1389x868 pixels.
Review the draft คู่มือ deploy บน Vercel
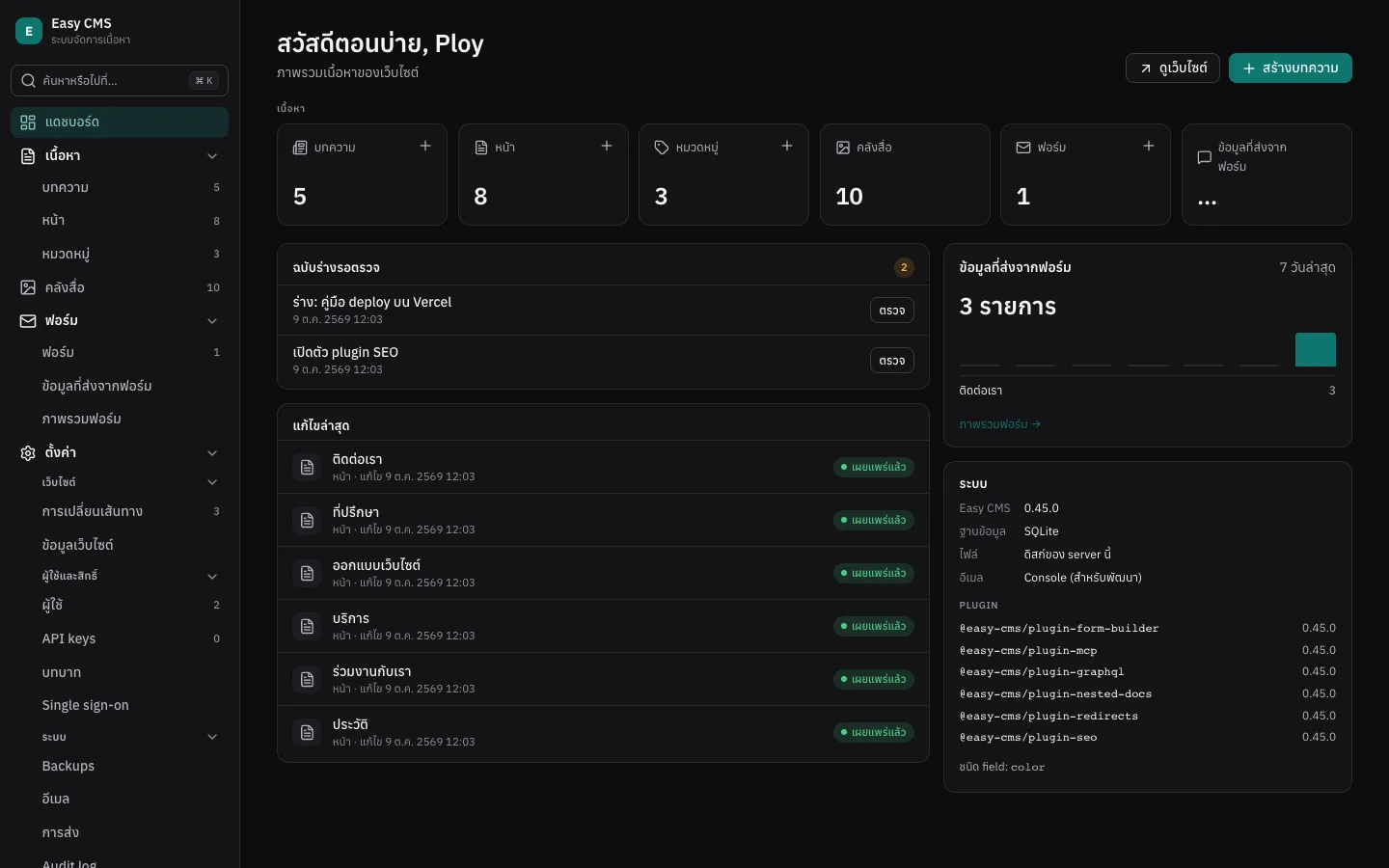[x=892, y=311]
